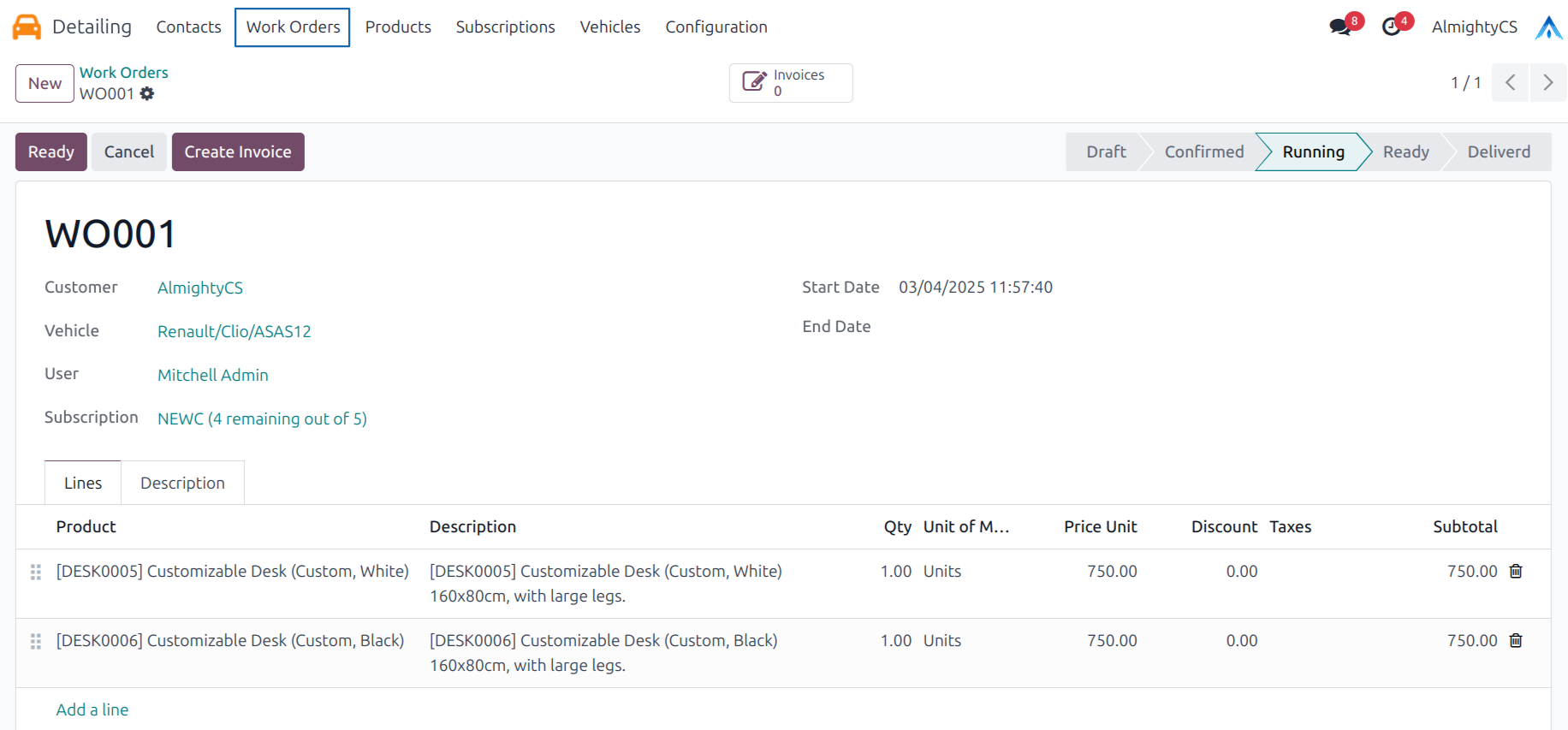Open the messages chat icon
This screenshot has height=730, width=1568.
pyautogui.click(x=1339, y=27)
